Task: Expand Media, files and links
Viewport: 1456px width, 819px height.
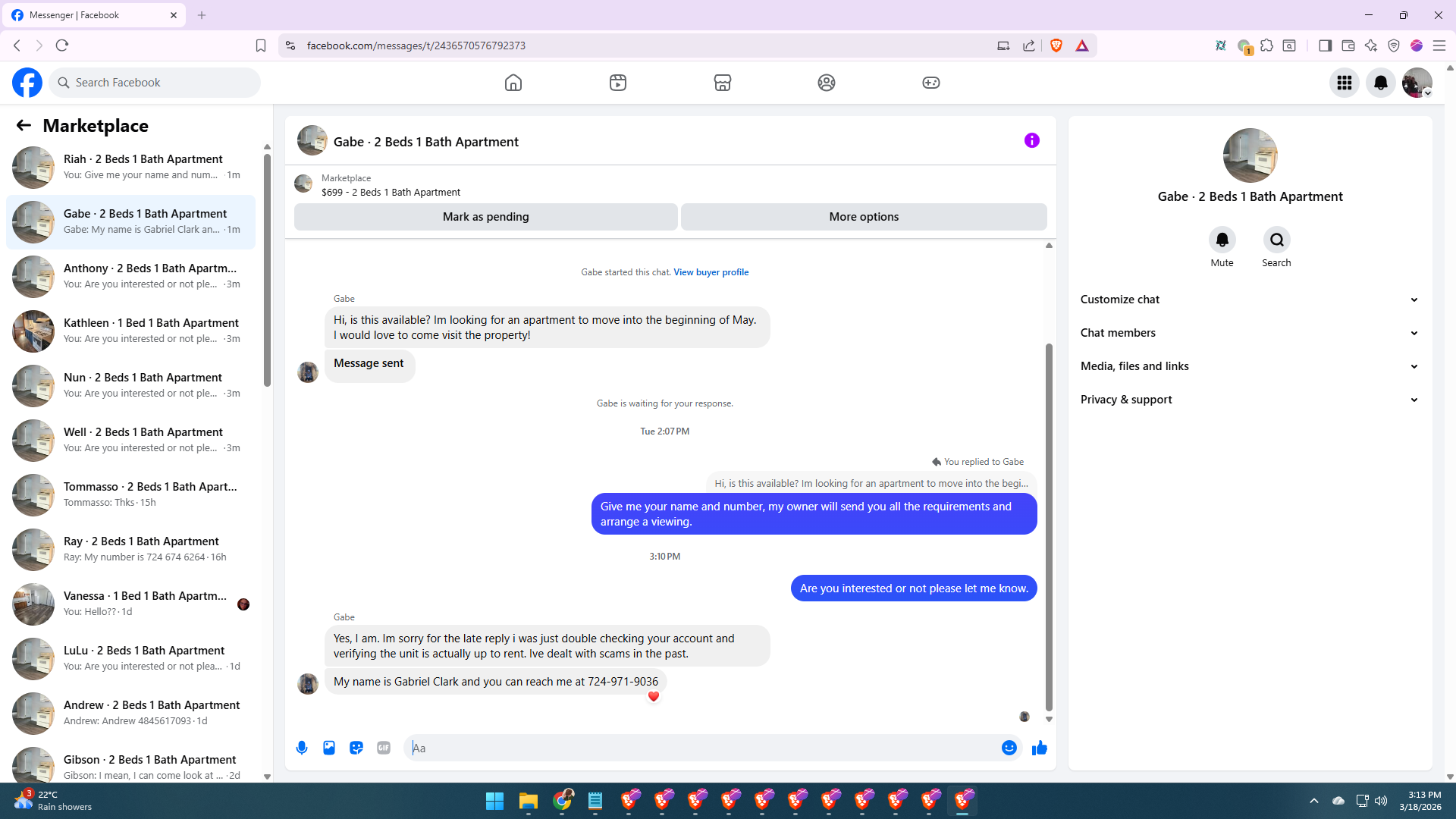Action: [x=1249, y=366]
